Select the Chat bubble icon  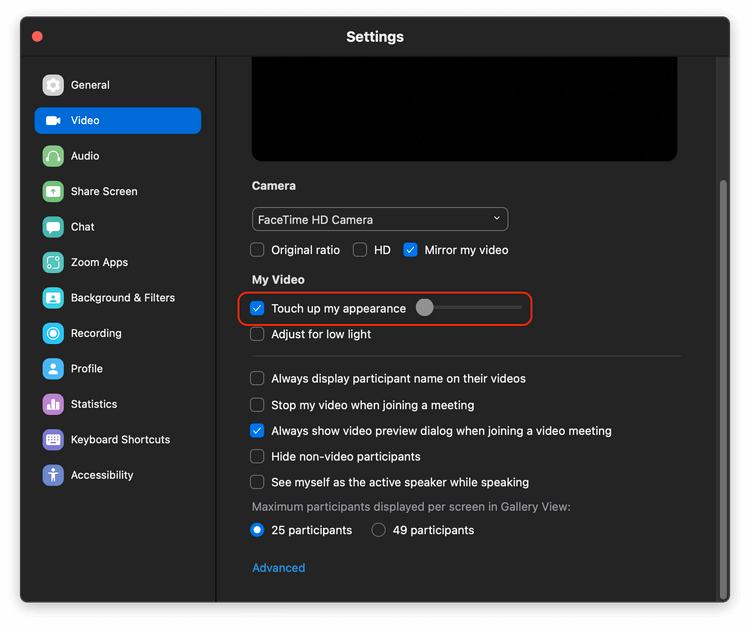click(x=53, y=227)
